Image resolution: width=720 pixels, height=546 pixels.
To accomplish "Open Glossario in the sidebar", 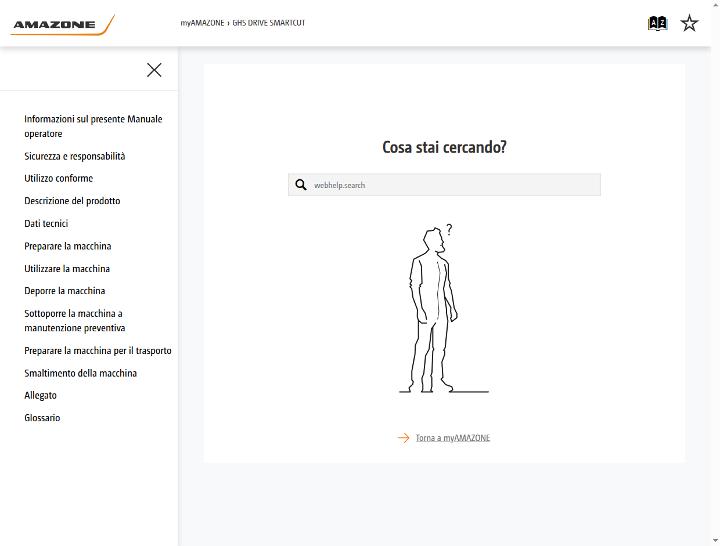I will [42, 418].
